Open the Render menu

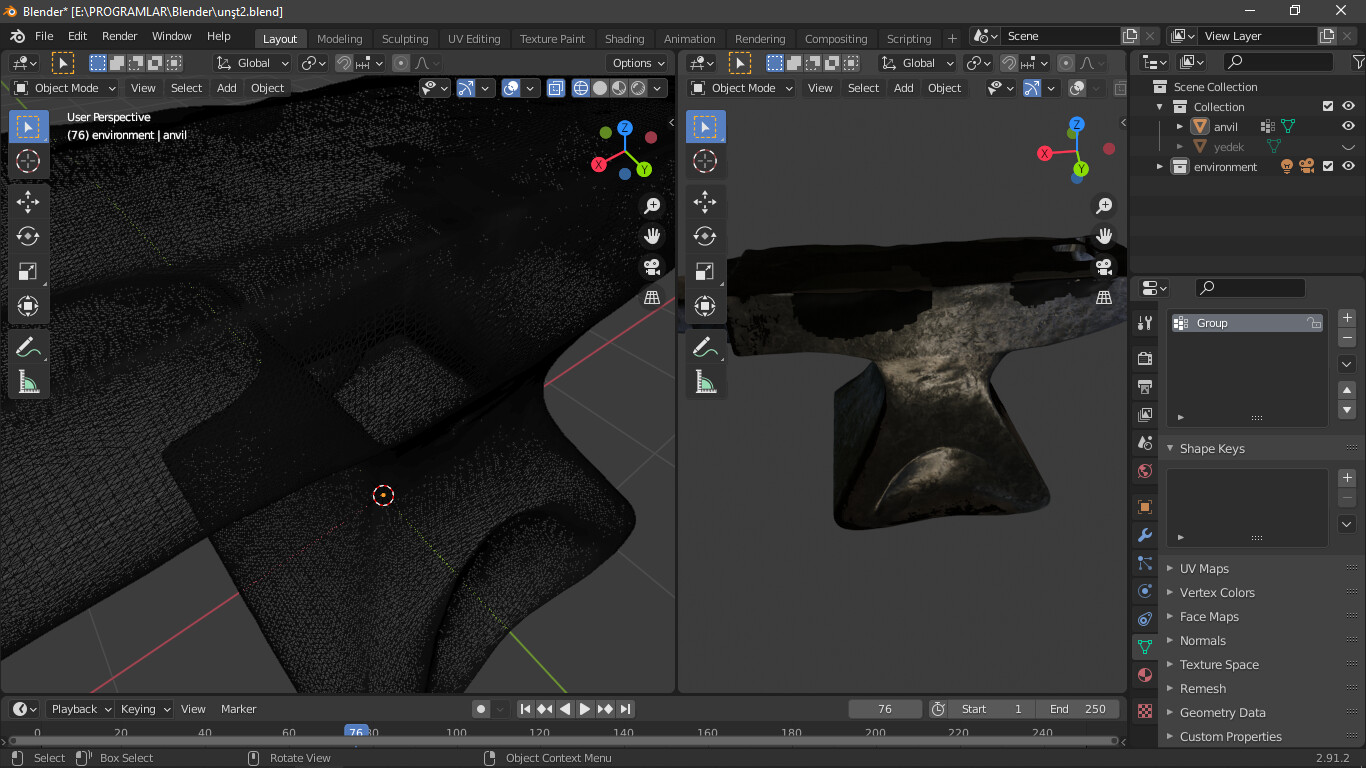[x=119, y=36]
